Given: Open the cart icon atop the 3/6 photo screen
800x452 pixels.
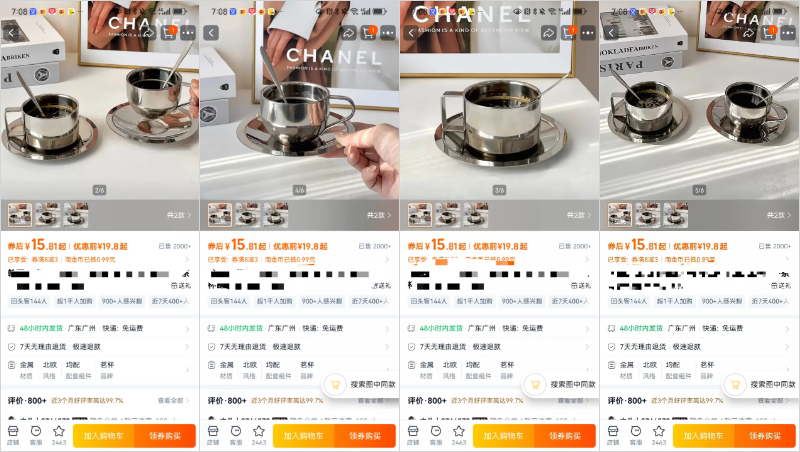Looking at the screenshot, I should point(568,33).
